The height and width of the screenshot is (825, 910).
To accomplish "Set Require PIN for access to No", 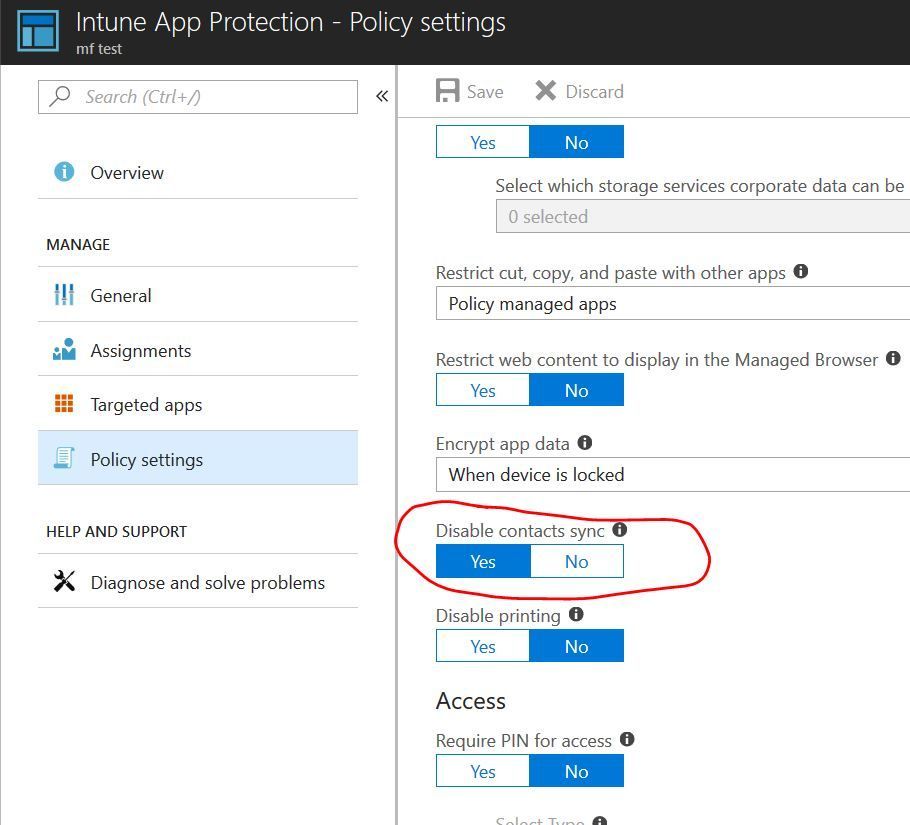I will point(576,771).
